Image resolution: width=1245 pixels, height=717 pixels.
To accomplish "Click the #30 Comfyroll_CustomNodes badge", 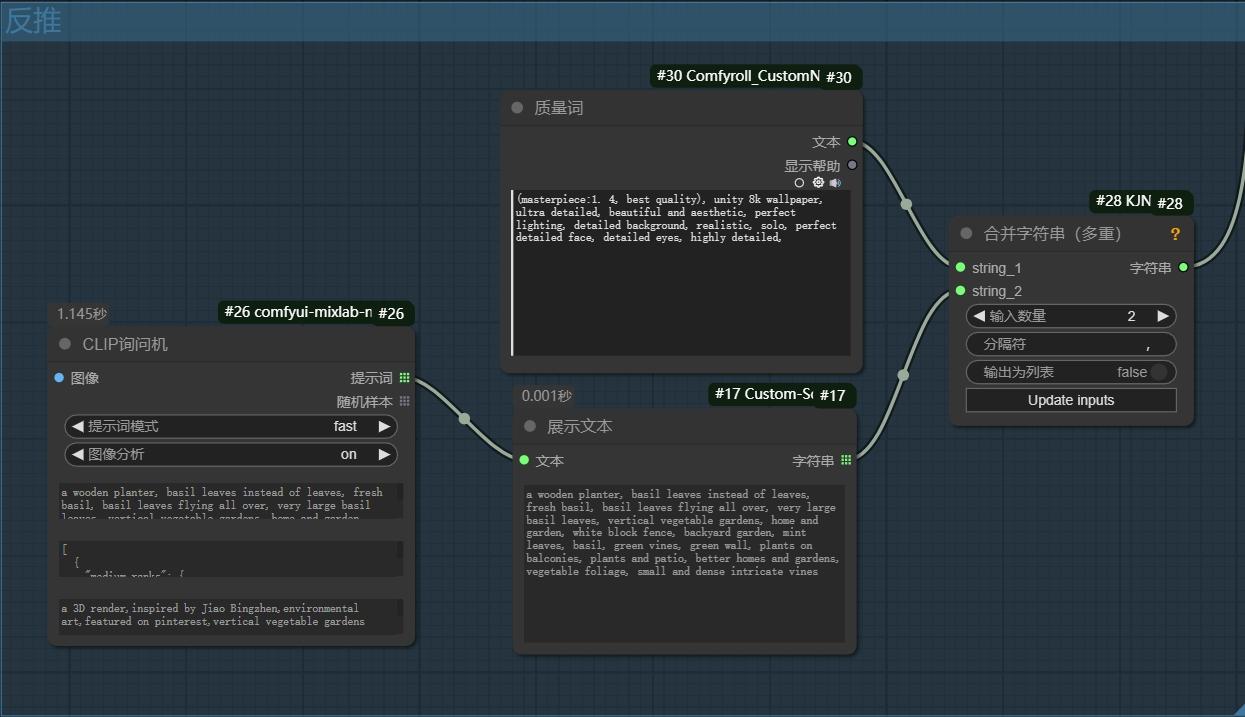I will (x=736, y=76).
